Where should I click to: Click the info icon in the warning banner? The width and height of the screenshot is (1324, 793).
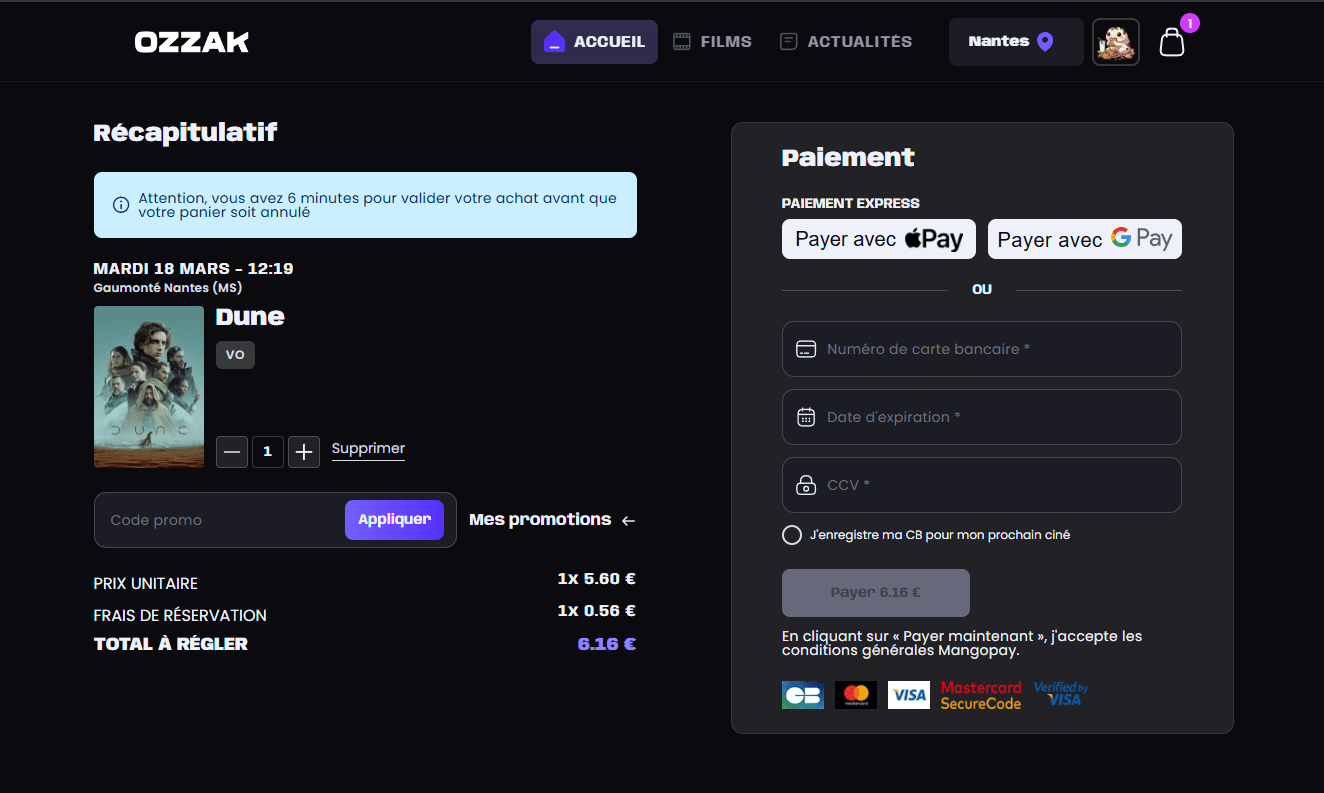pos(121,205)
